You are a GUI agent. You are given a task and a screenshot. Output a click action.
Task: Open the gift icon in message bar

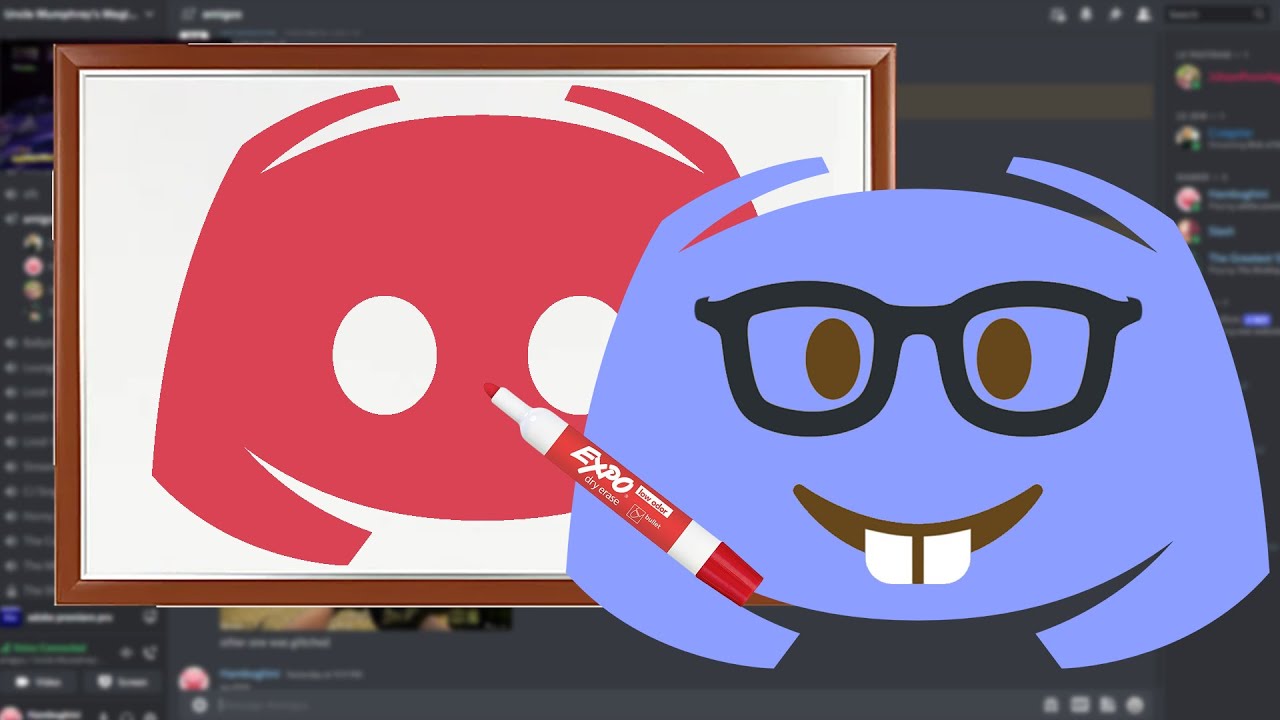1052,704
